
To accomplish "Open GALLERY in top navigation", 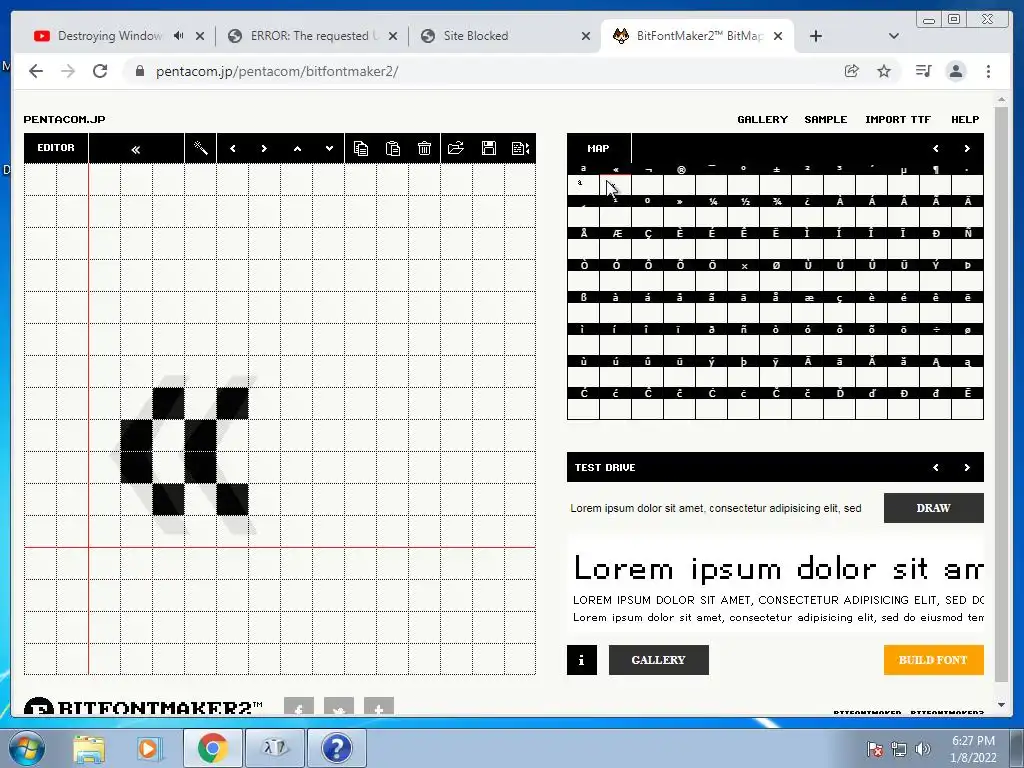I will [x=762, y=120].
